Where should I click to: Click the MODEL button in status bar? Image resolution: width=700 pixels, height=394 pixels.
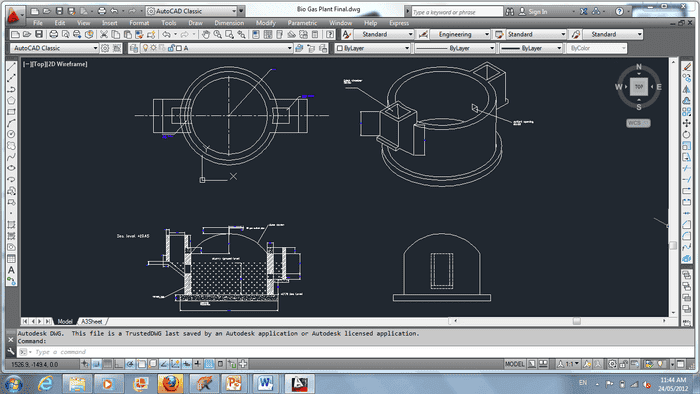(515, 364)
